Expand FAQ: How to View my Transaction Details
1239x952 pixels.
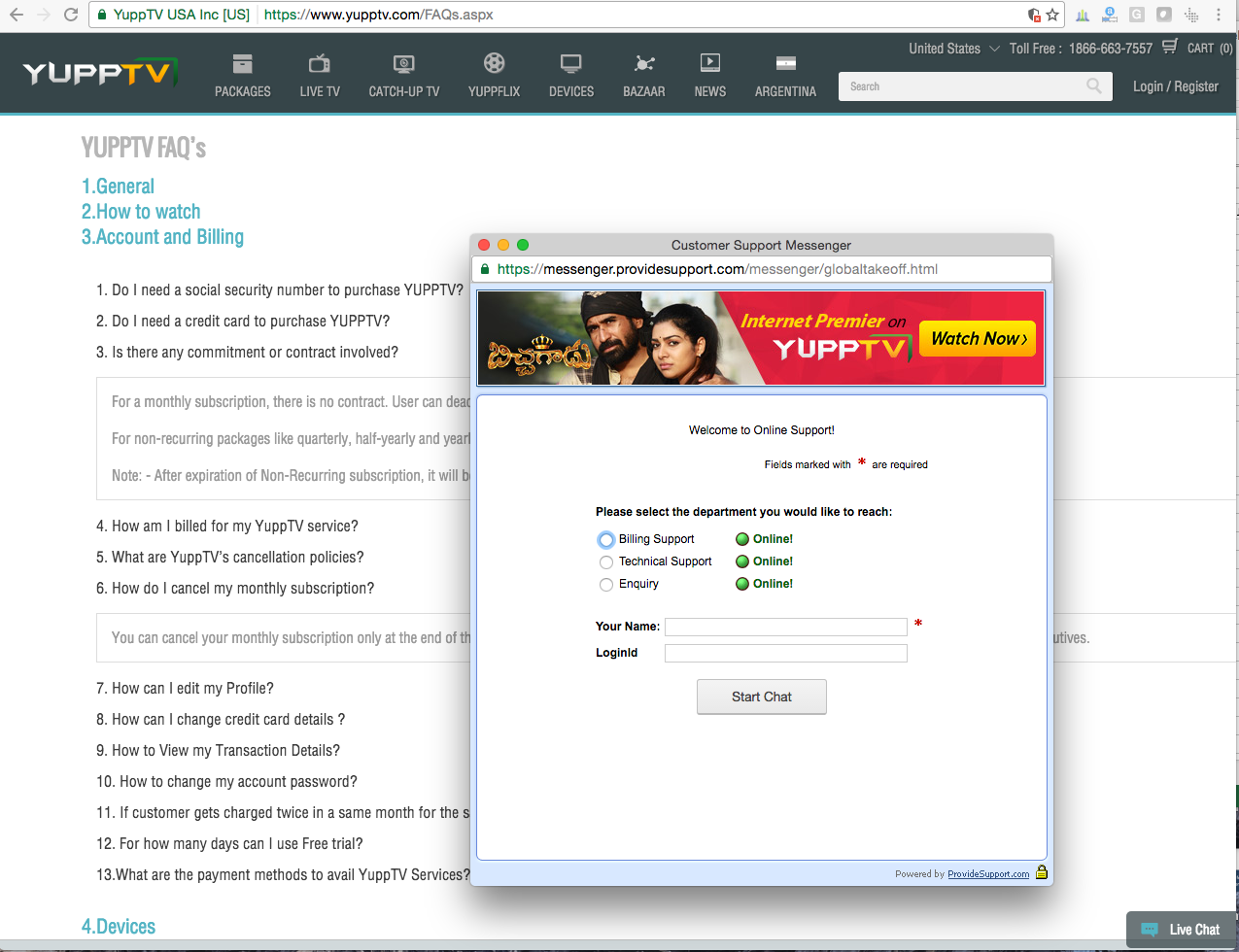click(x=218, y=750)
